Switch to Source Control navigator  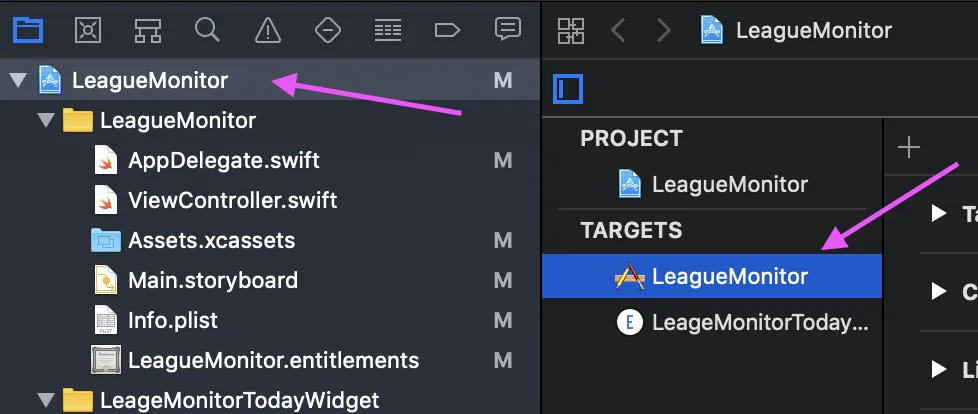[88, 30]
